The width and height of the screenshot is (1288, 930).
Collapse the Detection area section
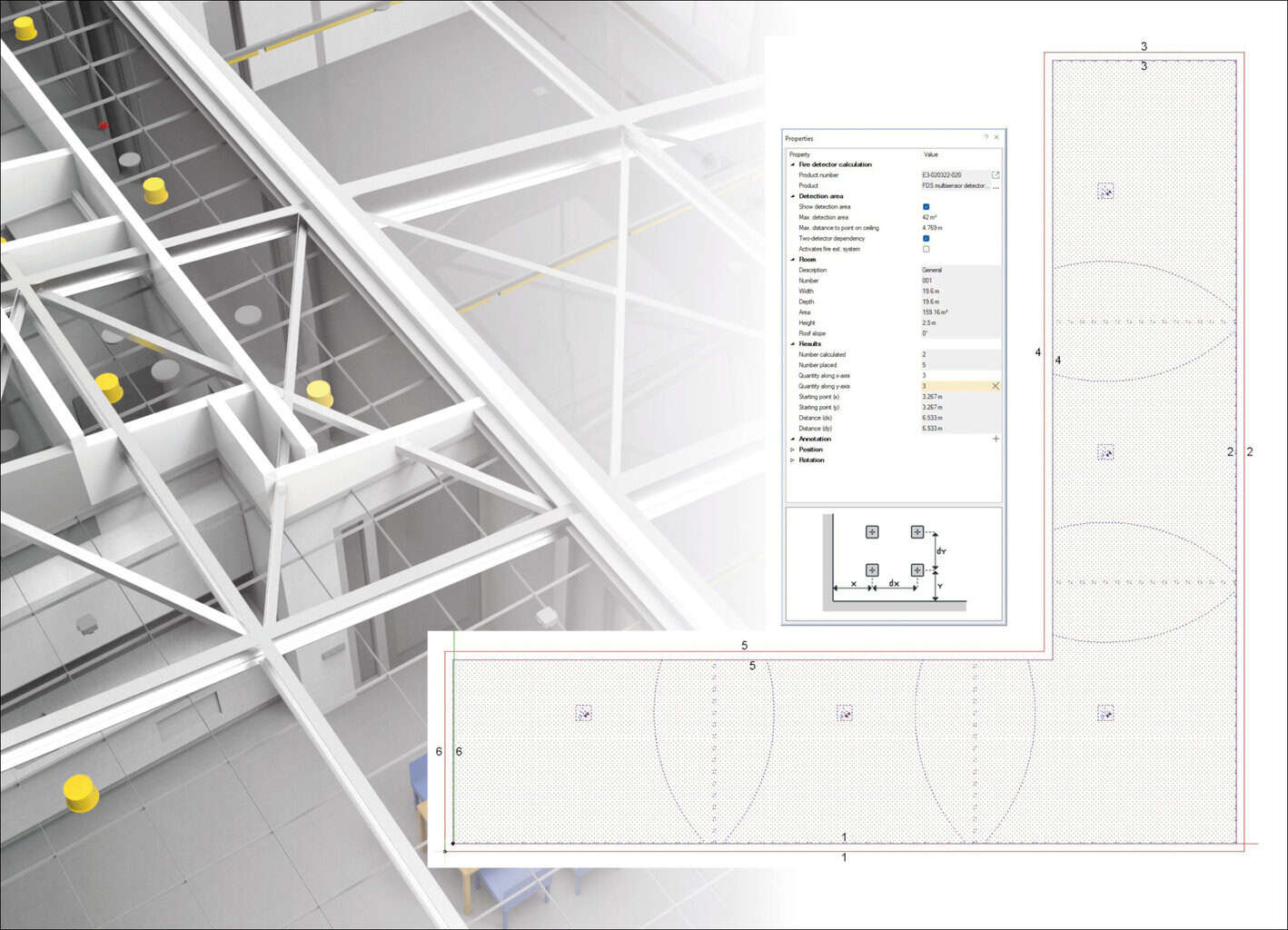pos(793,196)
